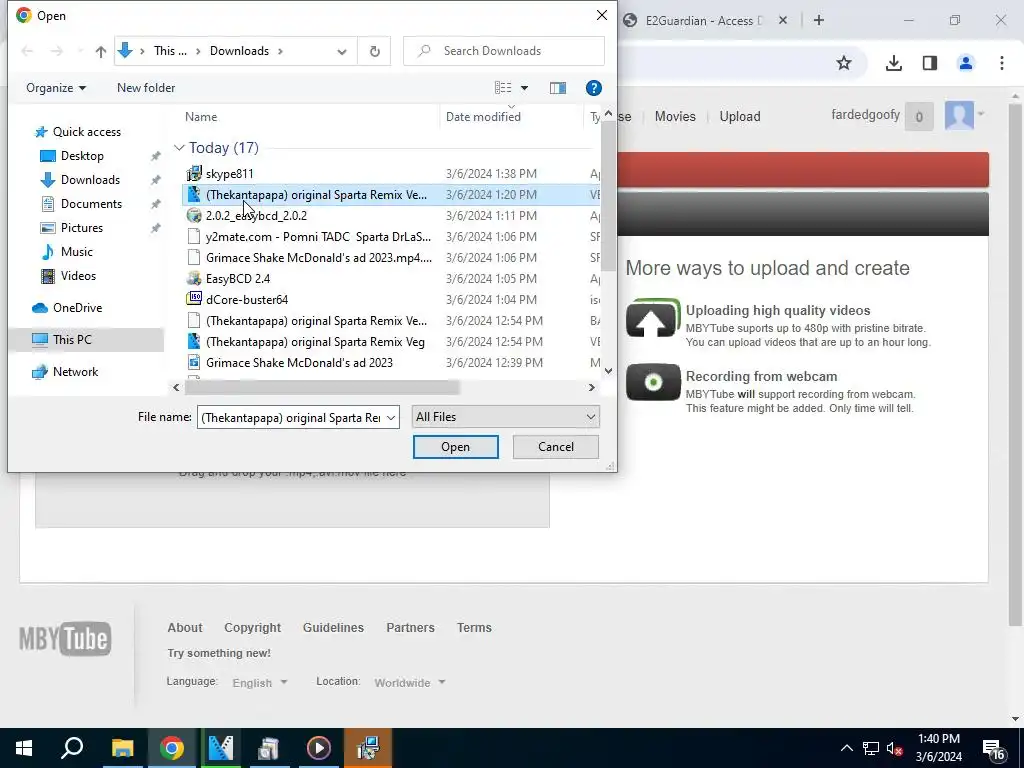The image size is (1024, 768).
Task: Select Downloads in the navigation pane
Action: click(90, 180)
